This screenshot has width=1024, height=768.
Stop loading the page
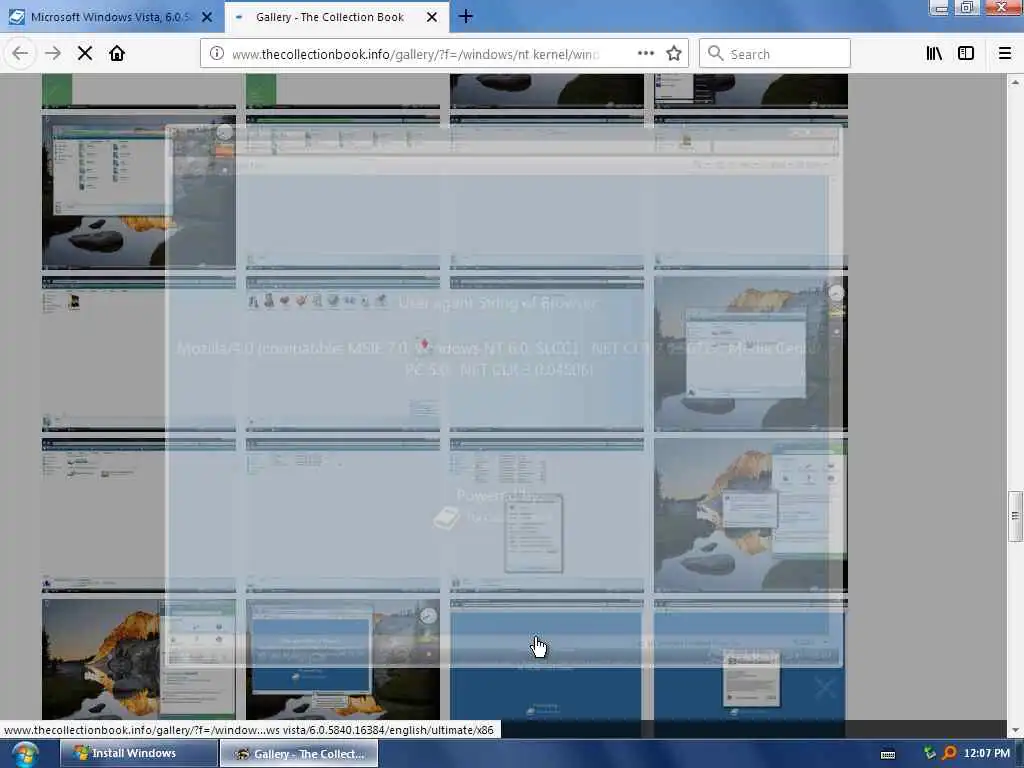pos(85,54)
